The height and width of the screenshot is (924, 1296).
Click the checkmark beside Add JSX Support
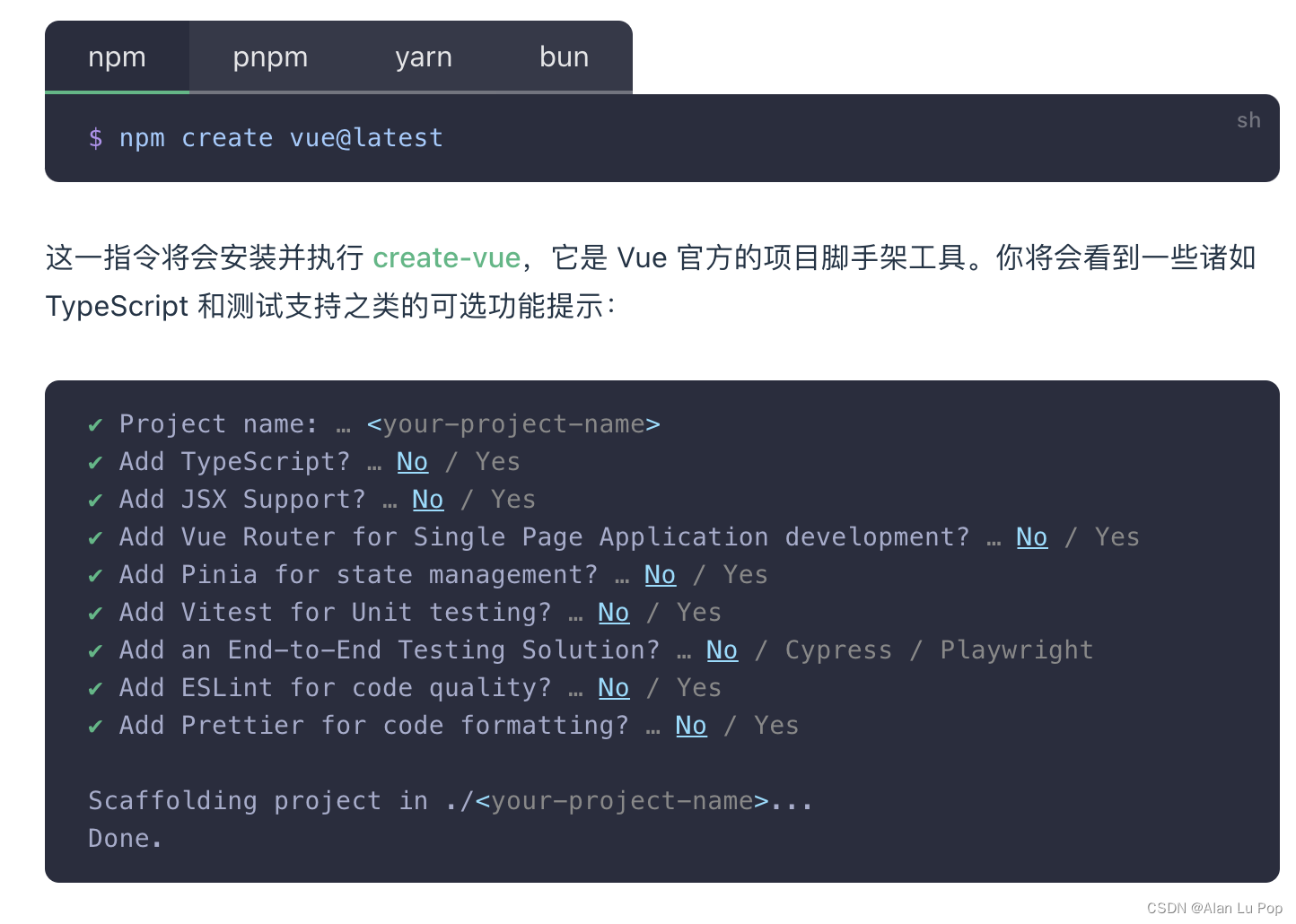95,499
